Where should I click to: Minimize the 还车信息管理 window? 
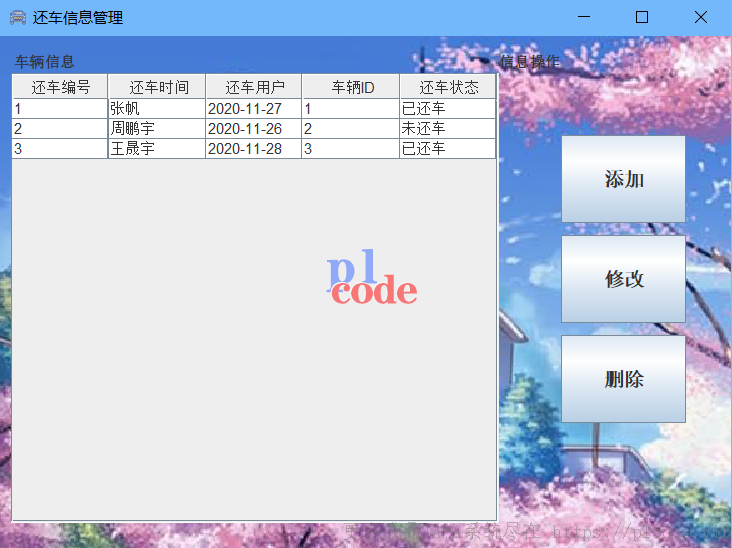pos(584,17)
